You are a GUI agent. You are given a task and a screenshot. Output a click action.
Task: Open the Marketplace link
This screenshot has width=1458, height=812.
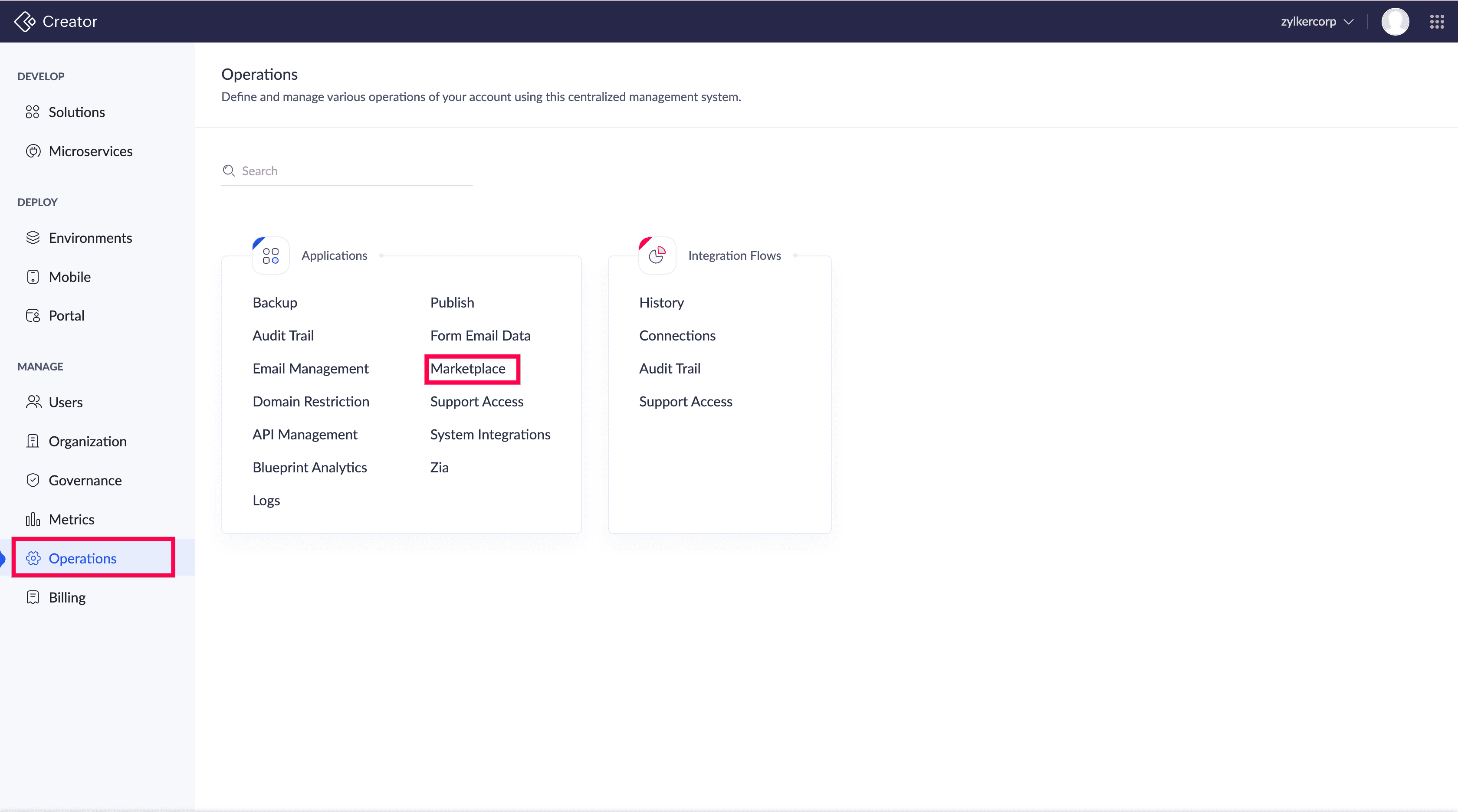point(467,368)
